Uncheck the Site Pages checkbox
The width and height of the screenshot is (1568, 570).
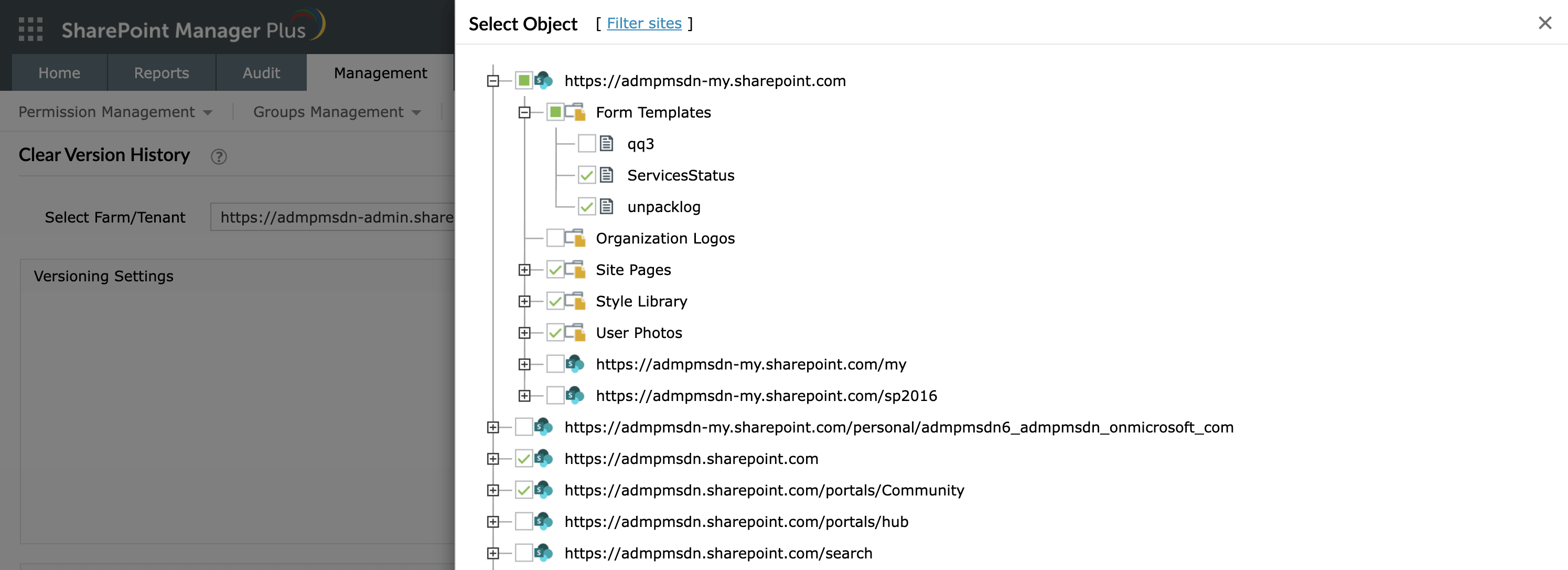[x=555, y=270]
